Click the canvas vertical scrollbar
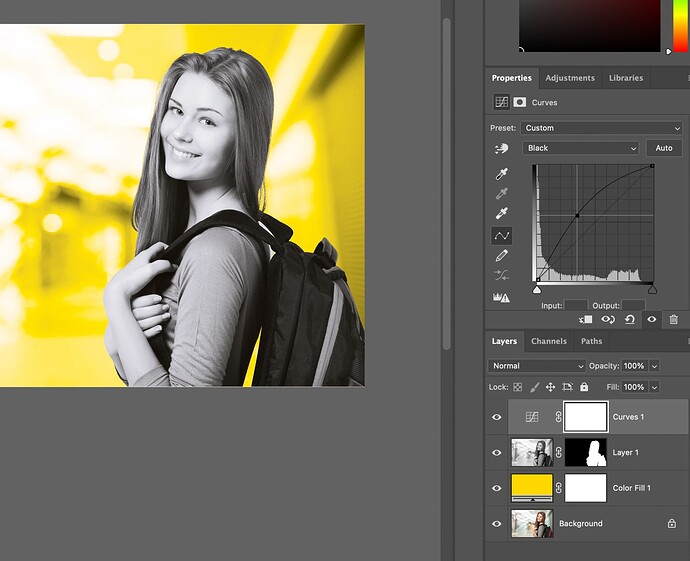 tap(447, 184)
